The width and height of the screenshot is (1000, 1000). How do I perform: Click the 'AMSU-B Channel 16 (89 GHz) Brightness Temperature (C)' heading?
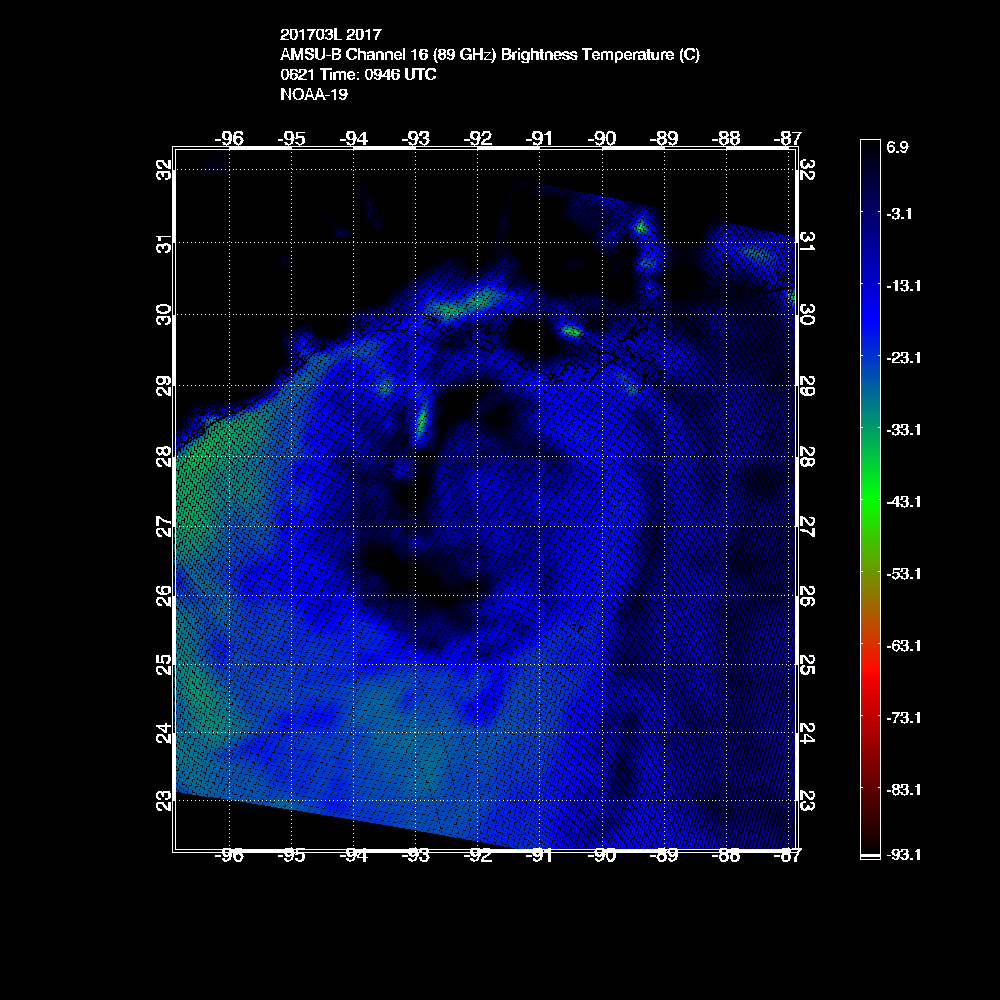pos(490,55)
